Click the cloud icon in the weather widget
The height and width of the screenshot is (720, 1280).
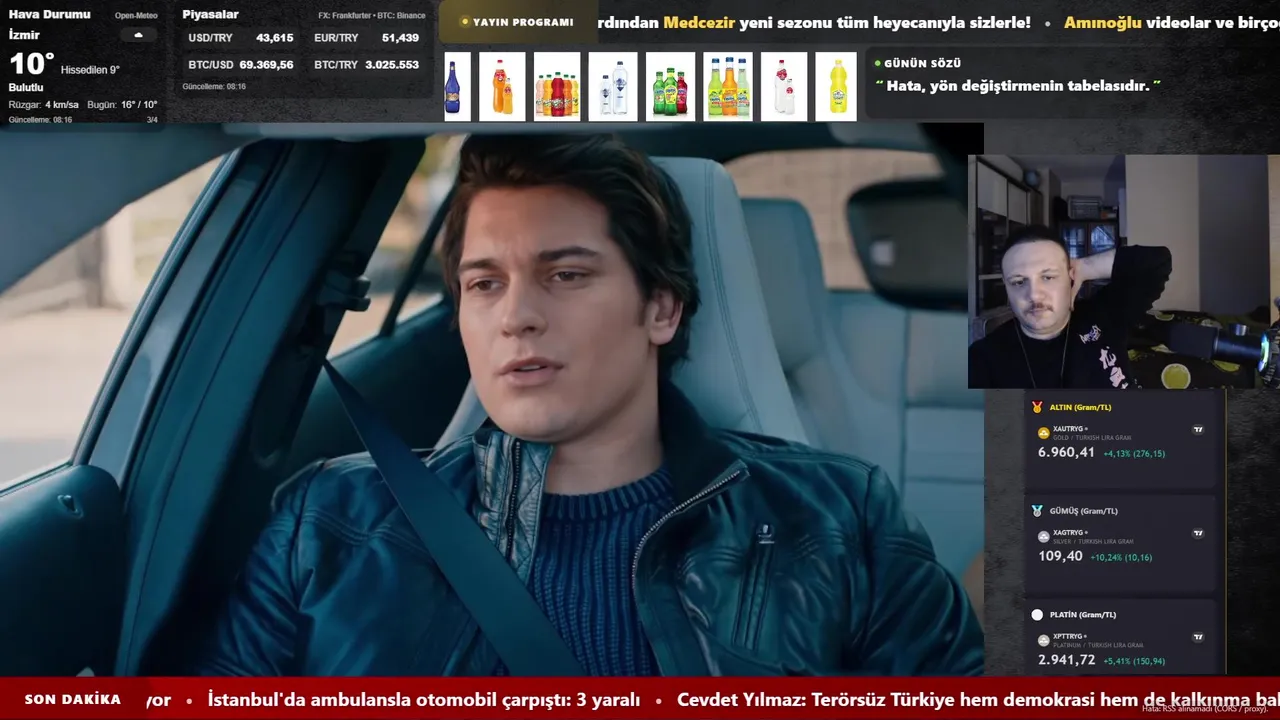click(x=138, y=35)
